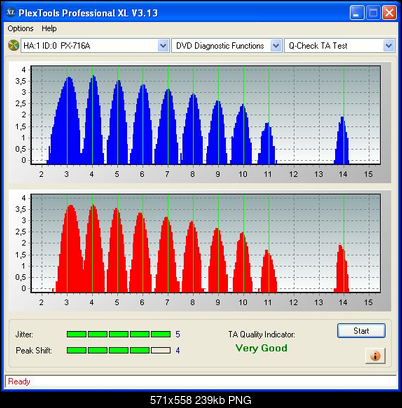Screen dimensions: 402x408
Task: Click the Peak Shift label
Action: pos(34,351)
